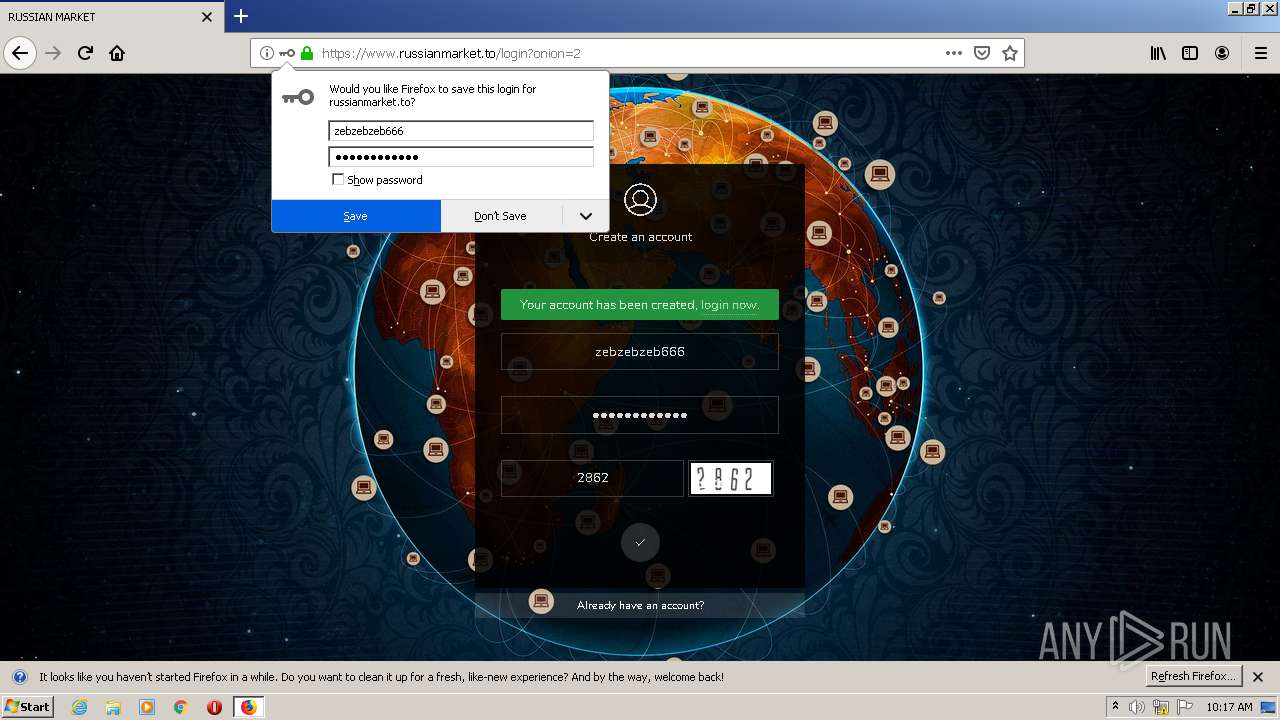Viewport: 1280px width, 720px height.
Task: Open Firefox account menu
Action: pyautogui.click(x=1222, y=53)
